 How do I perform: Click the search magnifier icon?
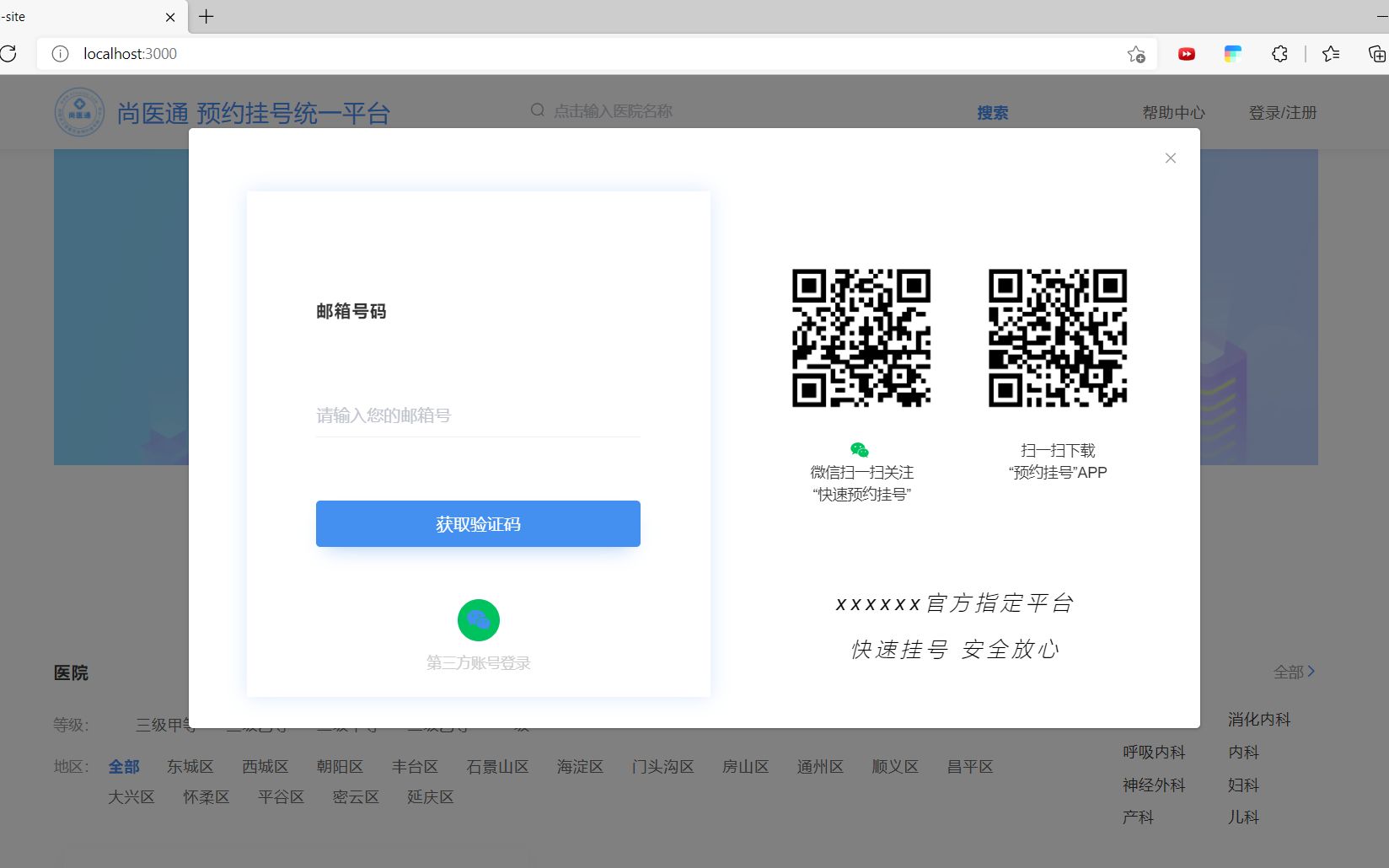coord(537,110)
